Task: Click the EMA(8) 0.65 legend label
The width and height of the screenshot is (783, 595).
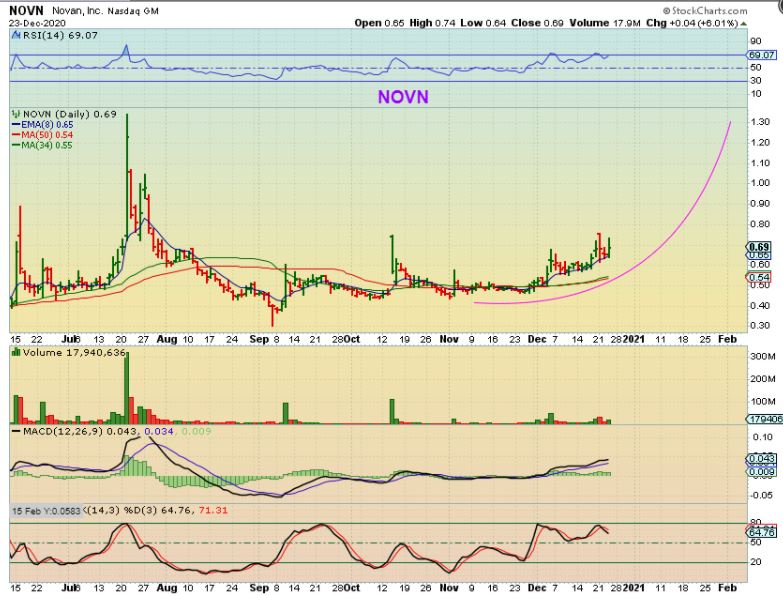Action: coord(47,125)
